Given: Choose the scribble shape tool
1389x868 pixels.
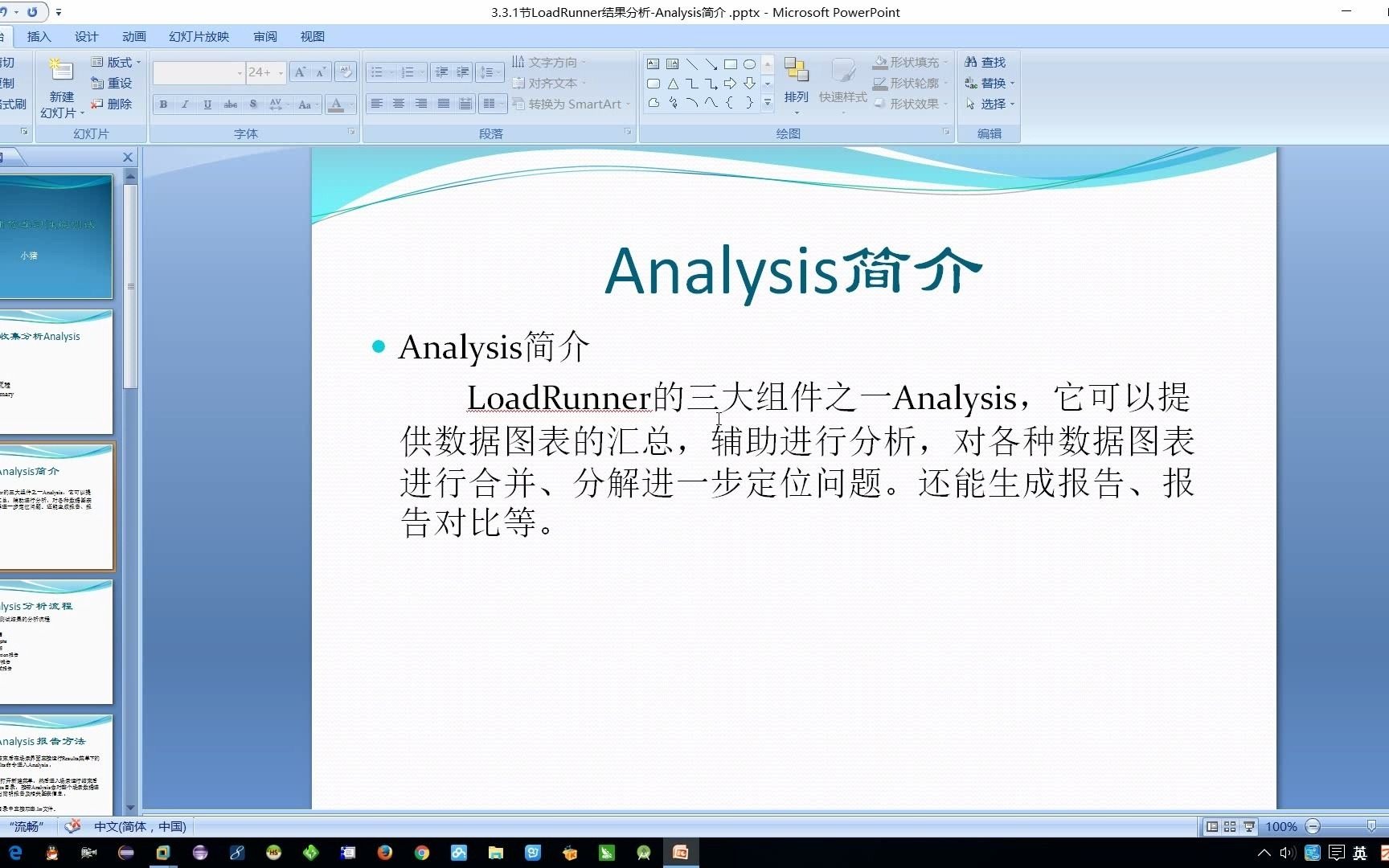Looking at the screenshot, I should [x=672, y=103].
